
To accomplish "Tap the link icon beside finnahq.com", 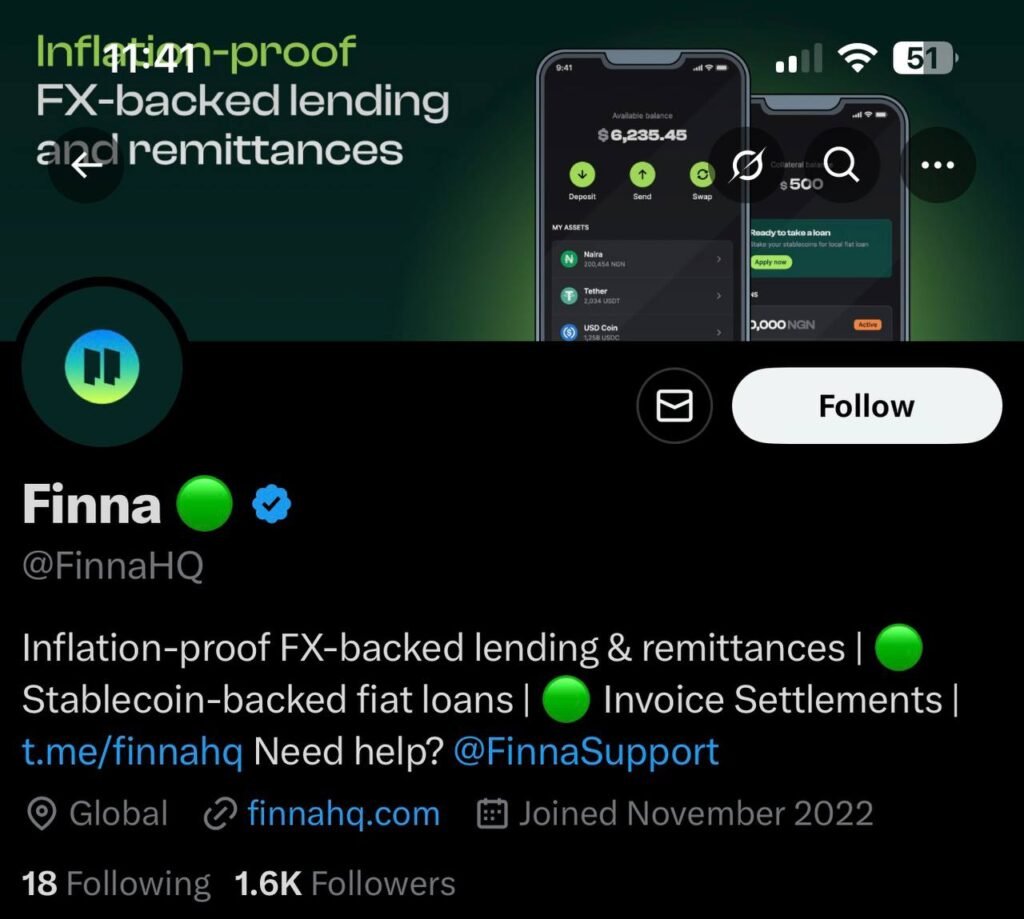I will pyautogui.click(x=219, y=814).
